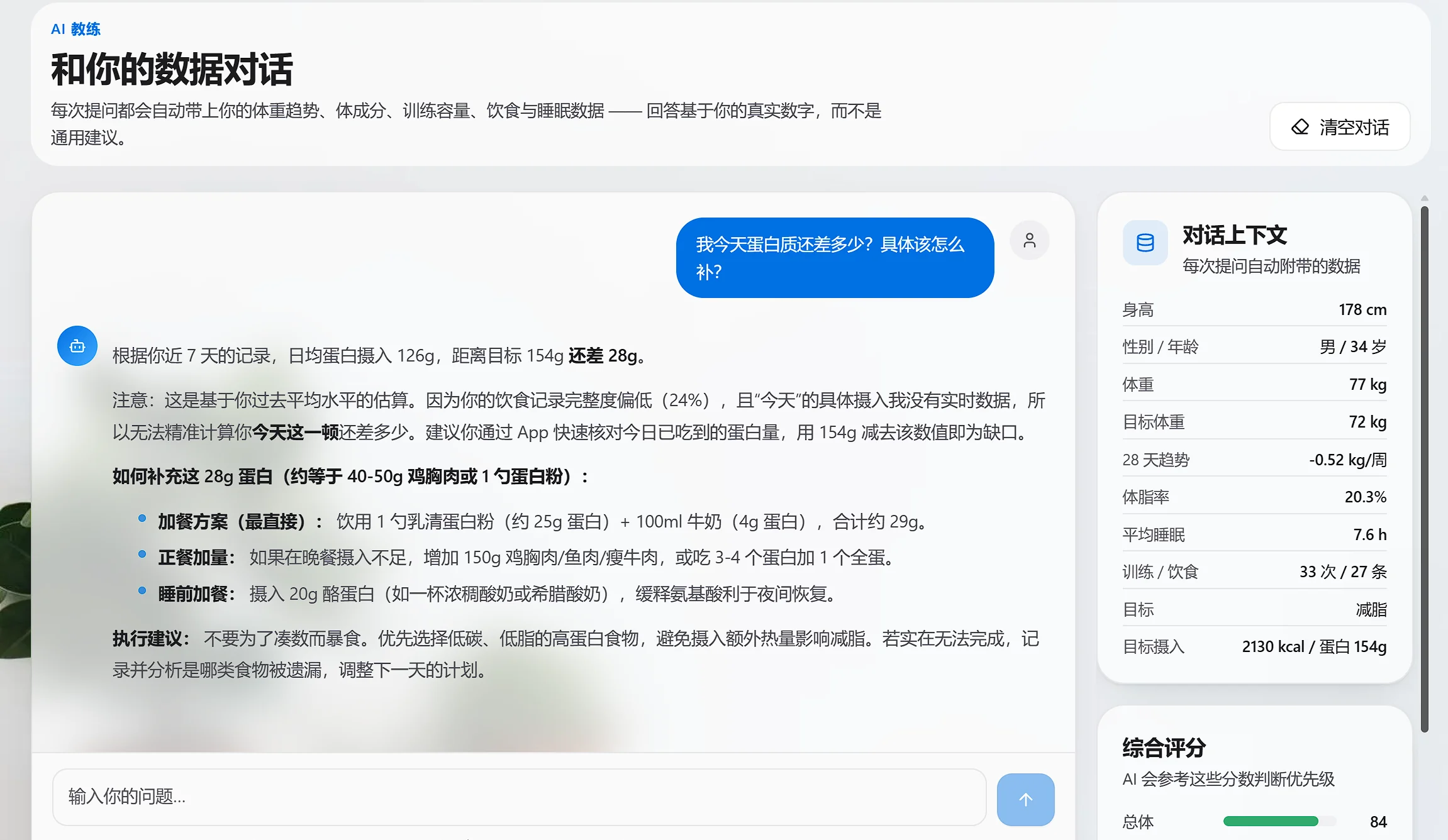Click the 执行建议 paragraph heading
1448x840 pixels.
[151, 638]
